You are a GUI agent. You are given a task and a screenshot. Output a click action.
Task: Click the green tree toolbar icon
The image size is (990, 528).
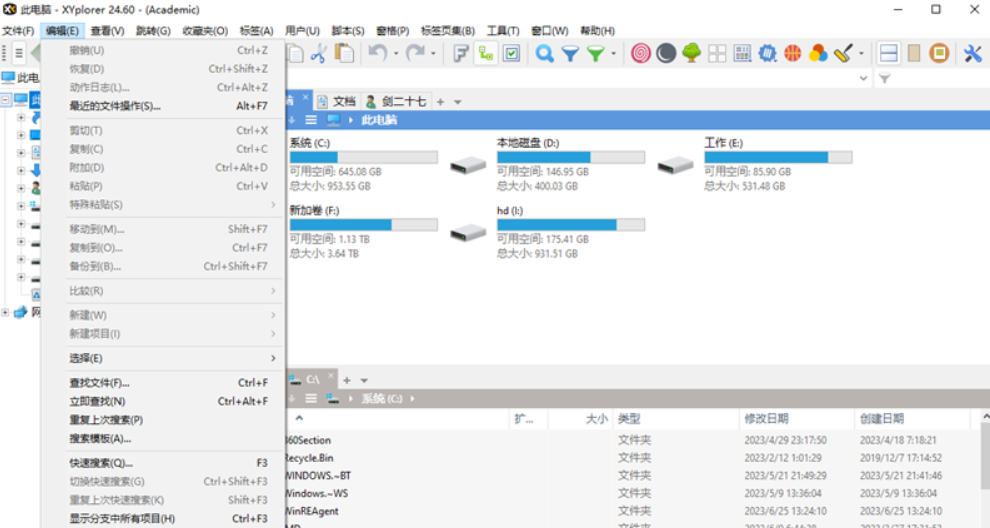[x=691, y=54]
